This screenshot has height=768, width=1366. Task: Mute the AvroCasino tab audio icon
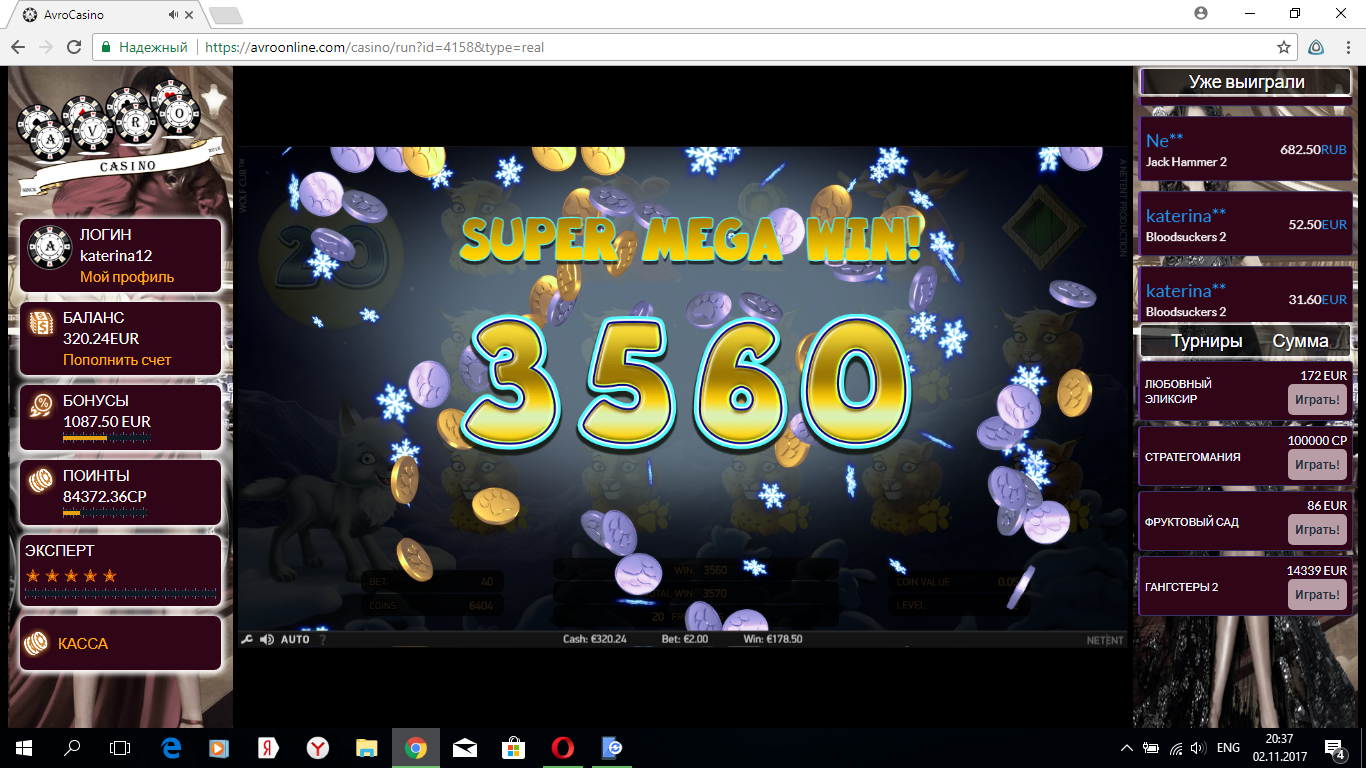174,15
